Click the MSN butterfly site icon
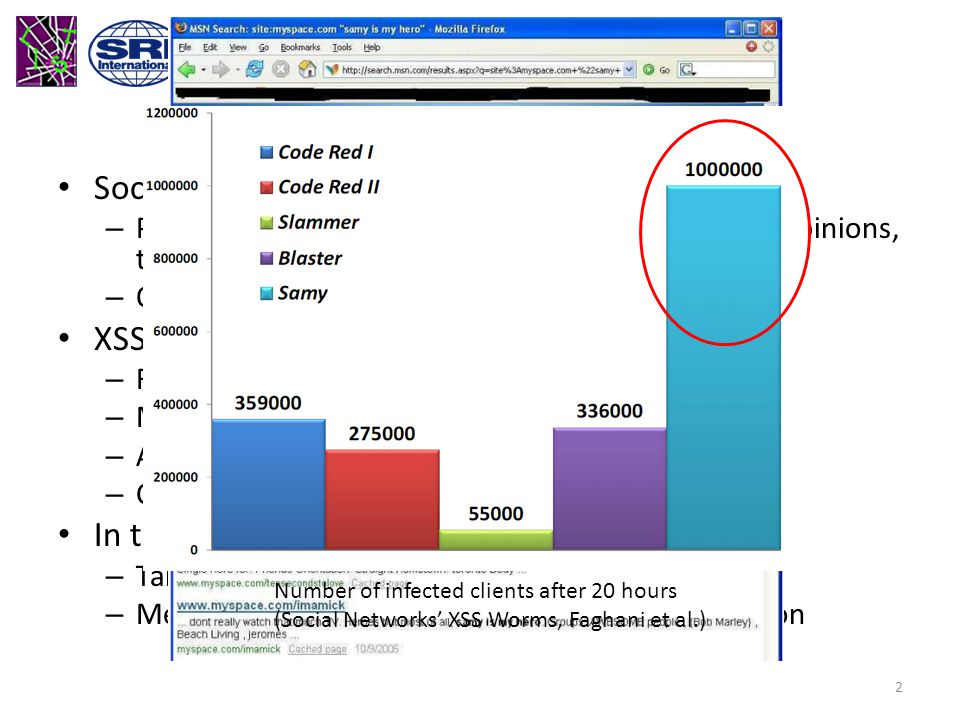 coord(332,70)
